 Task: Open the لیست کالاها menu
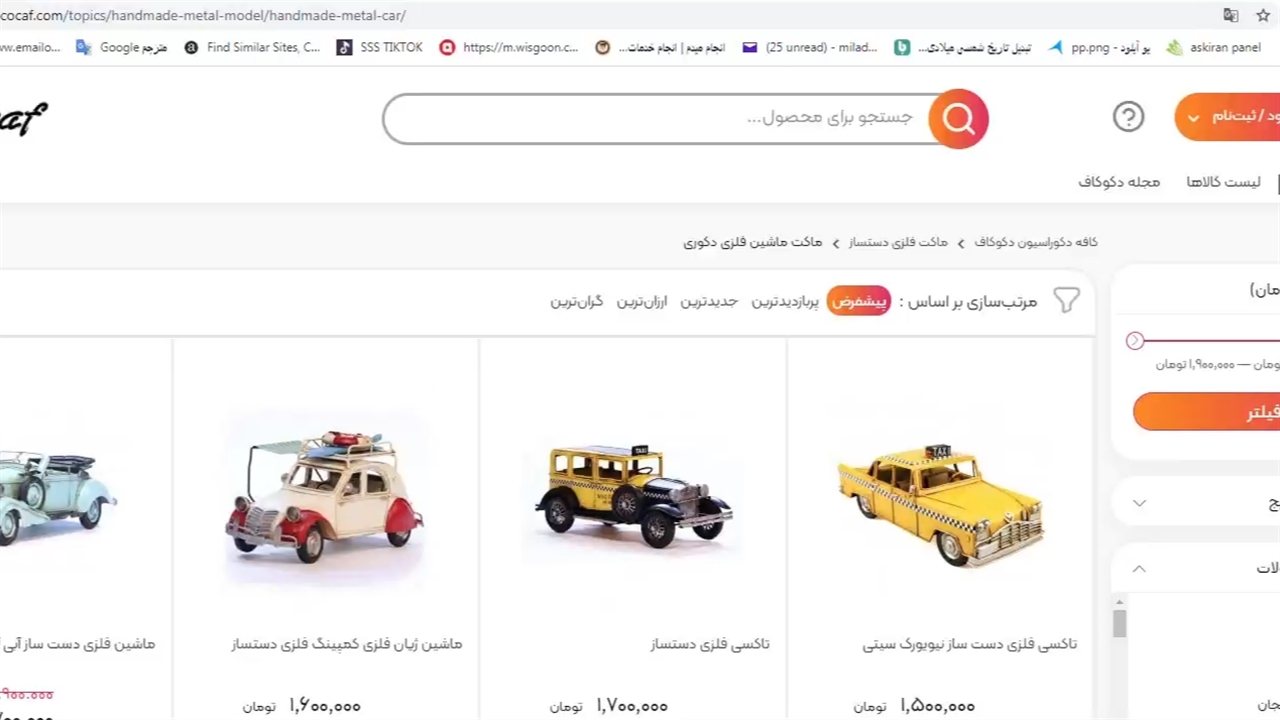[1223, 182]
